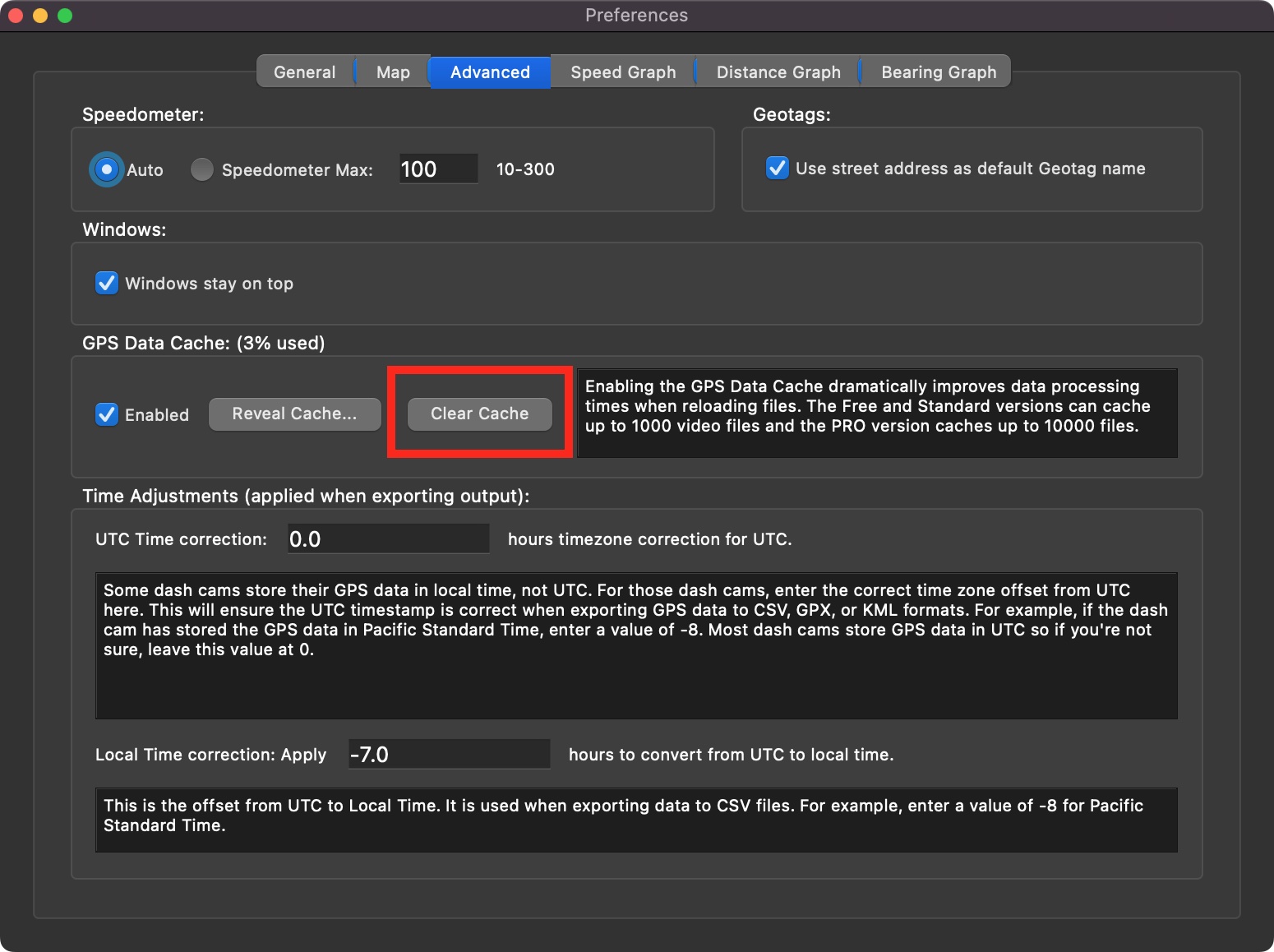
Task: Click the Speedometer Max value field
Action: pos(438,169)
